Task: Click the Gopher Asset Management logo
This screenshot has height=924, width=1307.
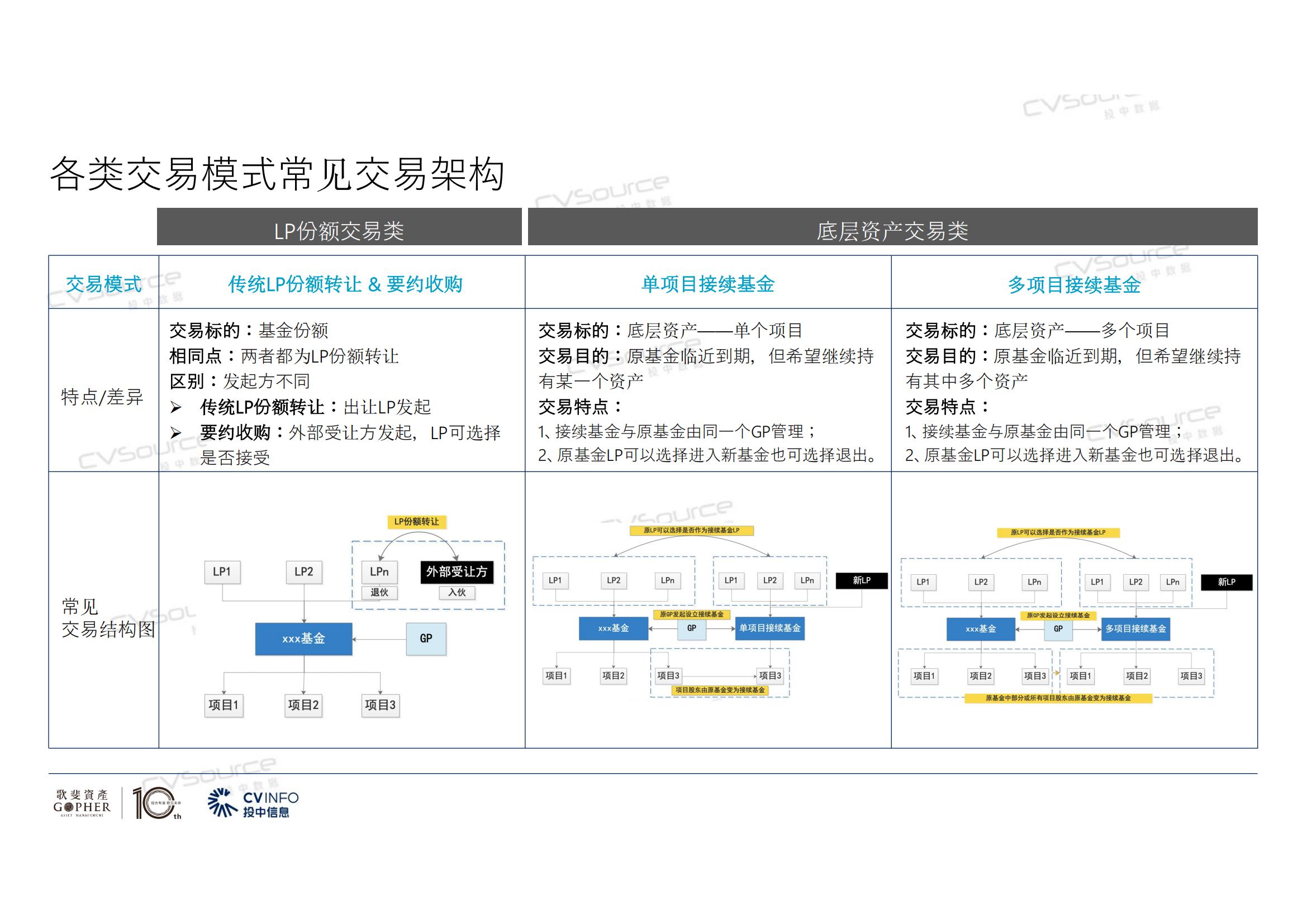Action: point(82,803)
